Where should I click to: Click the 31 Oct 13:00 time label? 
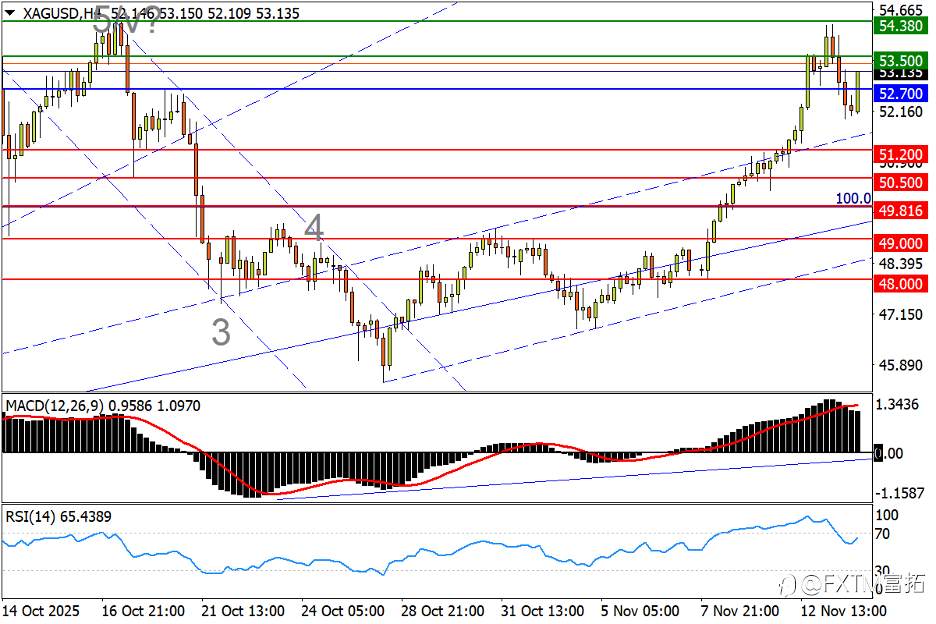click(x=543, y=611)
